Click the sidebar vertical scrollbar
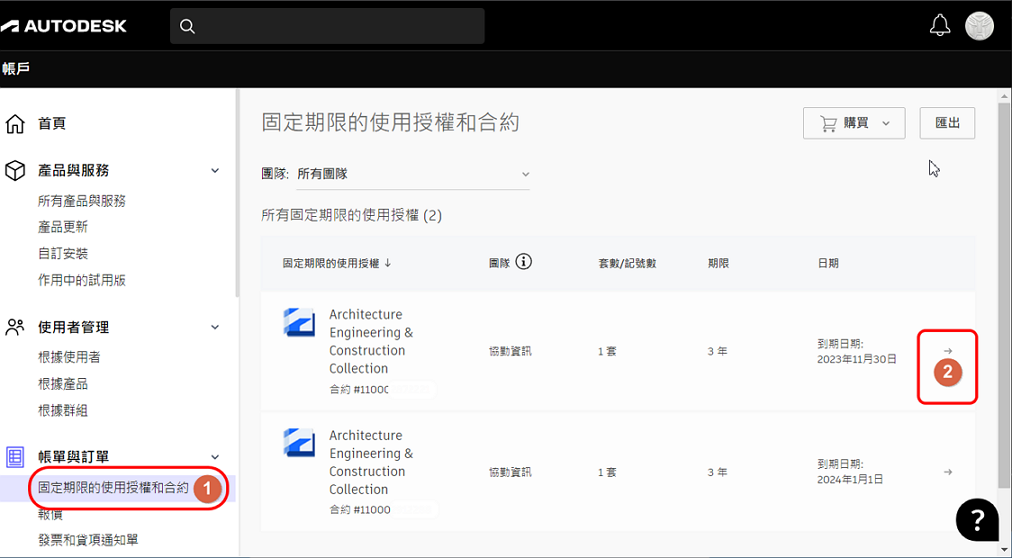 tap(237, 194)
